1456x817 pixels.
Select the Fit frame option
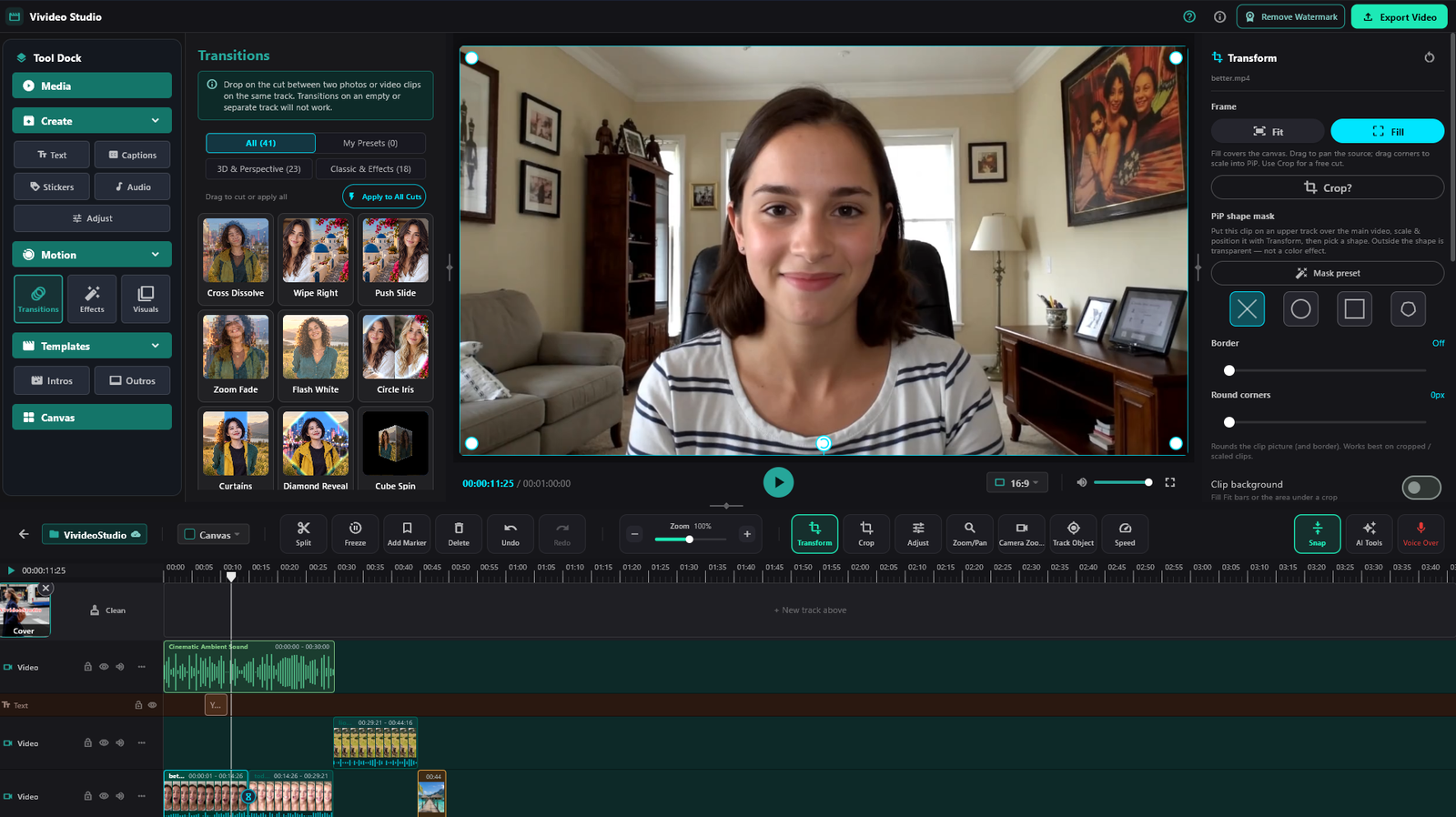click(x=1268, y=131)
